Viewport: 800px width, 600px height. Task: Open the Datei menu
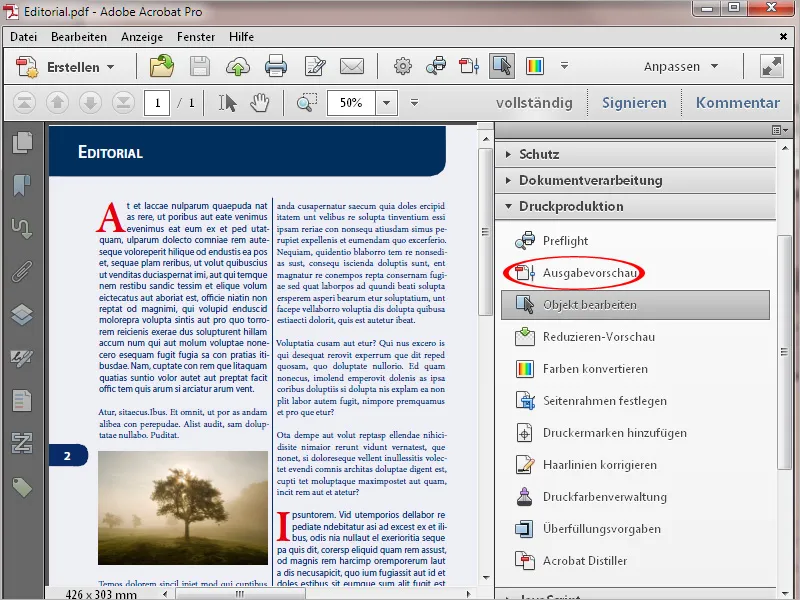(x=23, y=37)
